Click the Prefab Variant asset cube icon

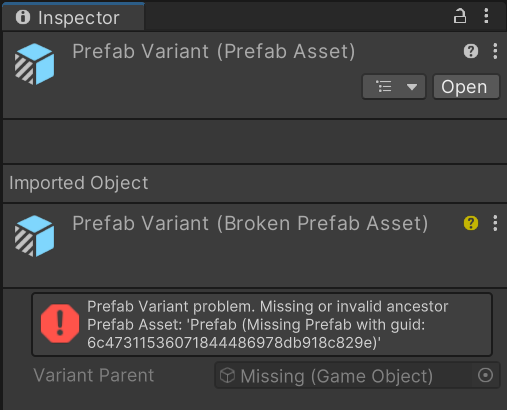click(34, 64)
